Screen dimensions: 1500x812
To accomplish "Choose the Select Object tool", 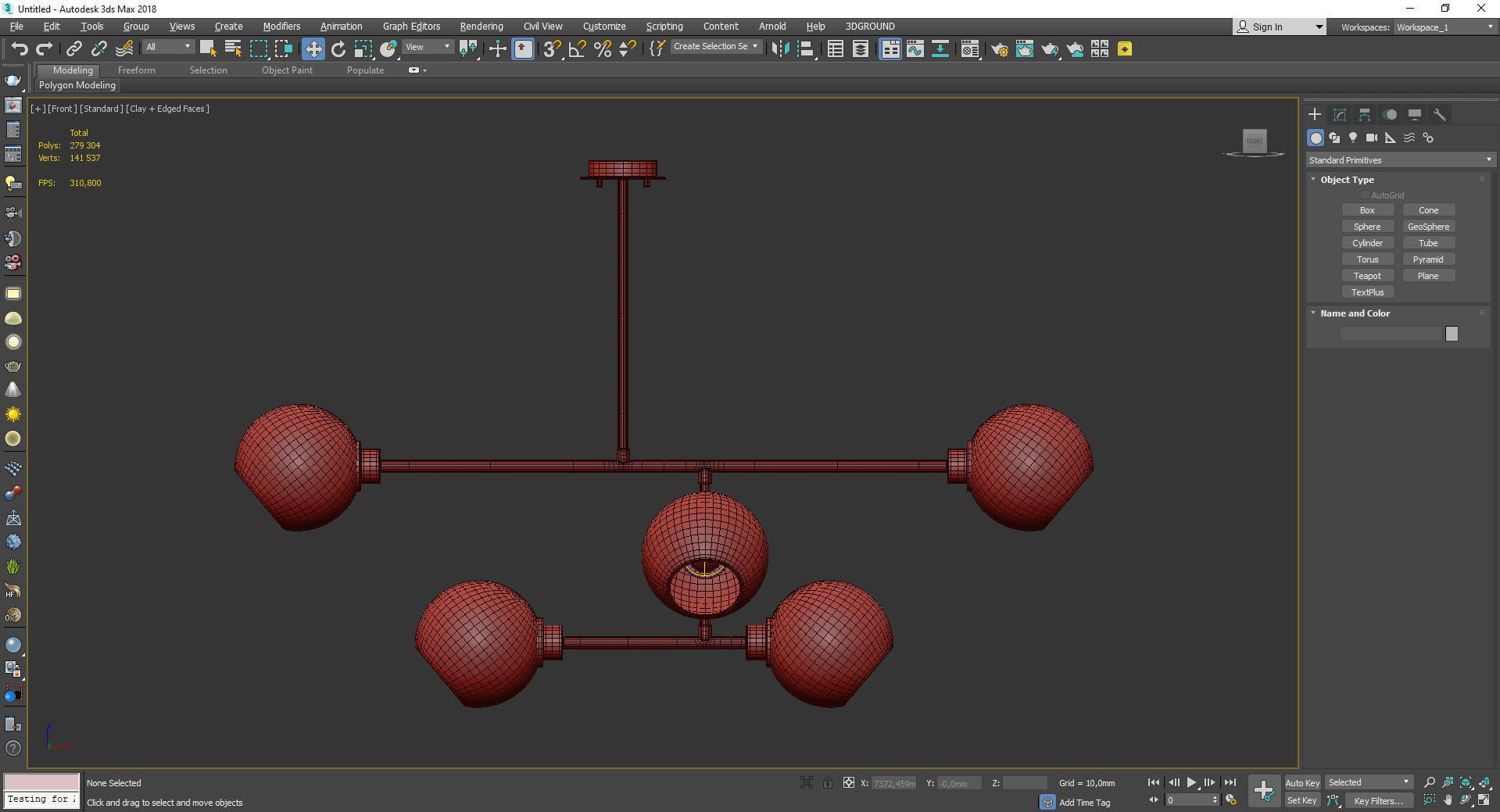I will 208,49.
